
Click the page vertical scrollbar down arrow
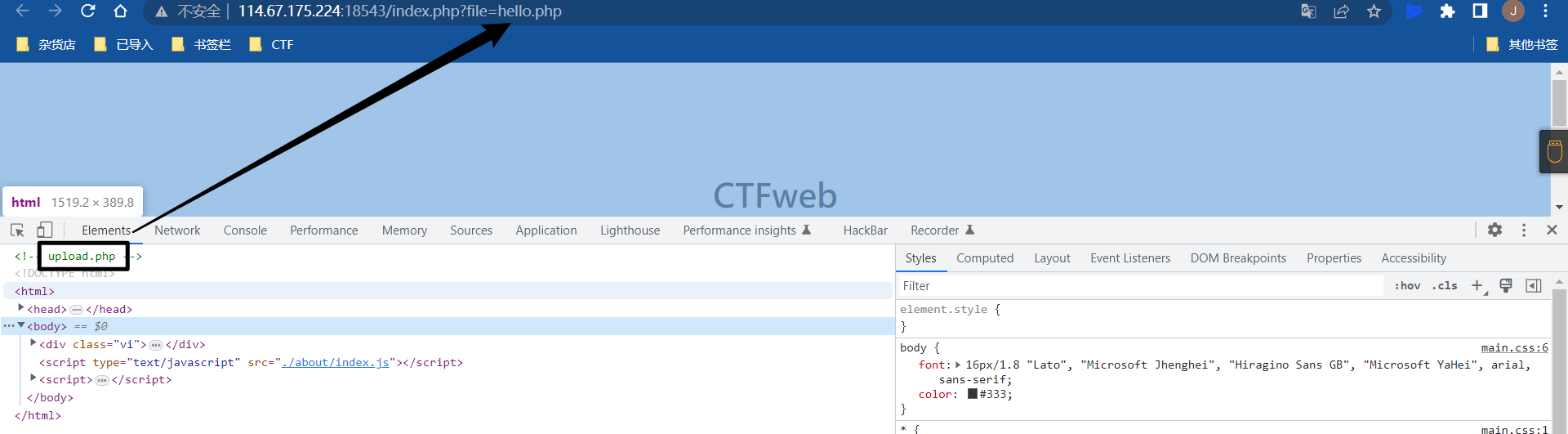(1559, 208)
